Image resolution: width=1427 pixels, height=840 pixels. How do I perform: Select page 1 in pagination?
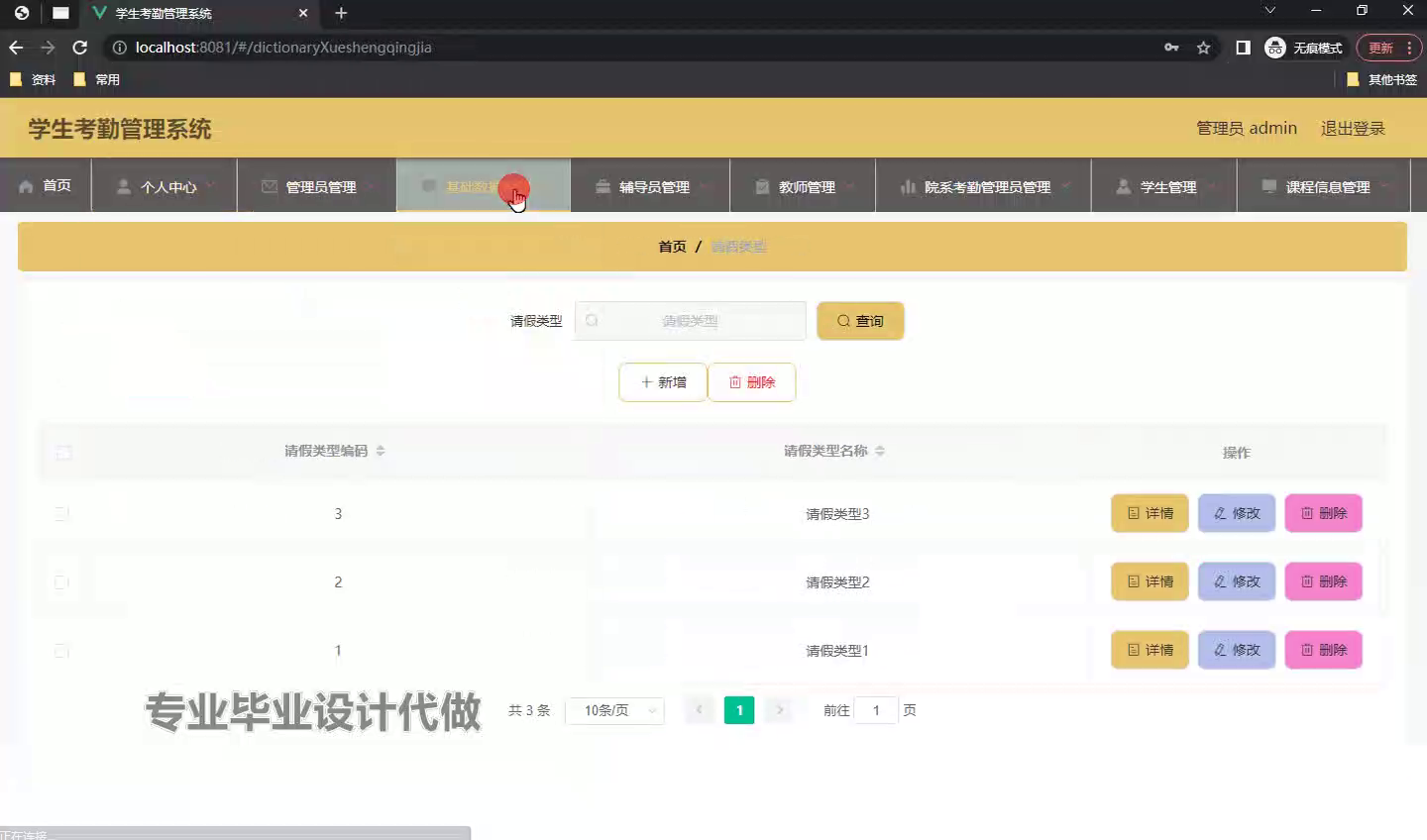tap(739, 710)
